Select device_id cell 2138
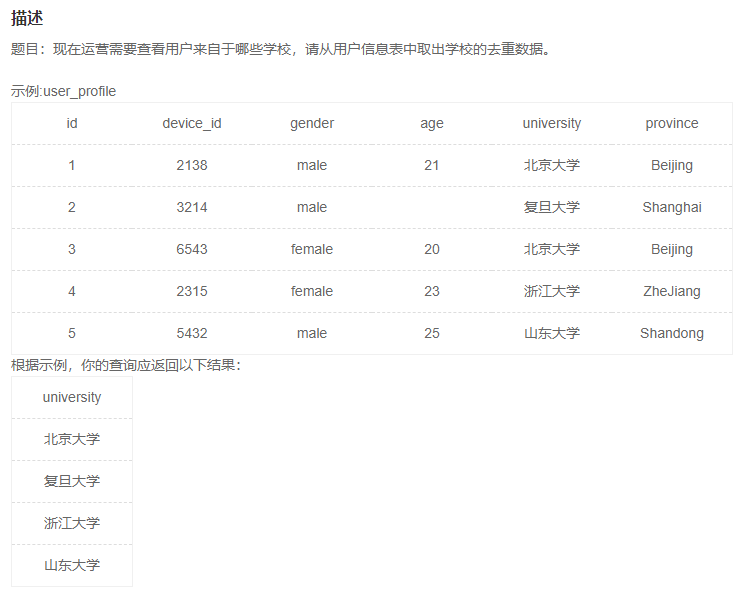Screen dimensions: 734x594 [x=192, y=165]
